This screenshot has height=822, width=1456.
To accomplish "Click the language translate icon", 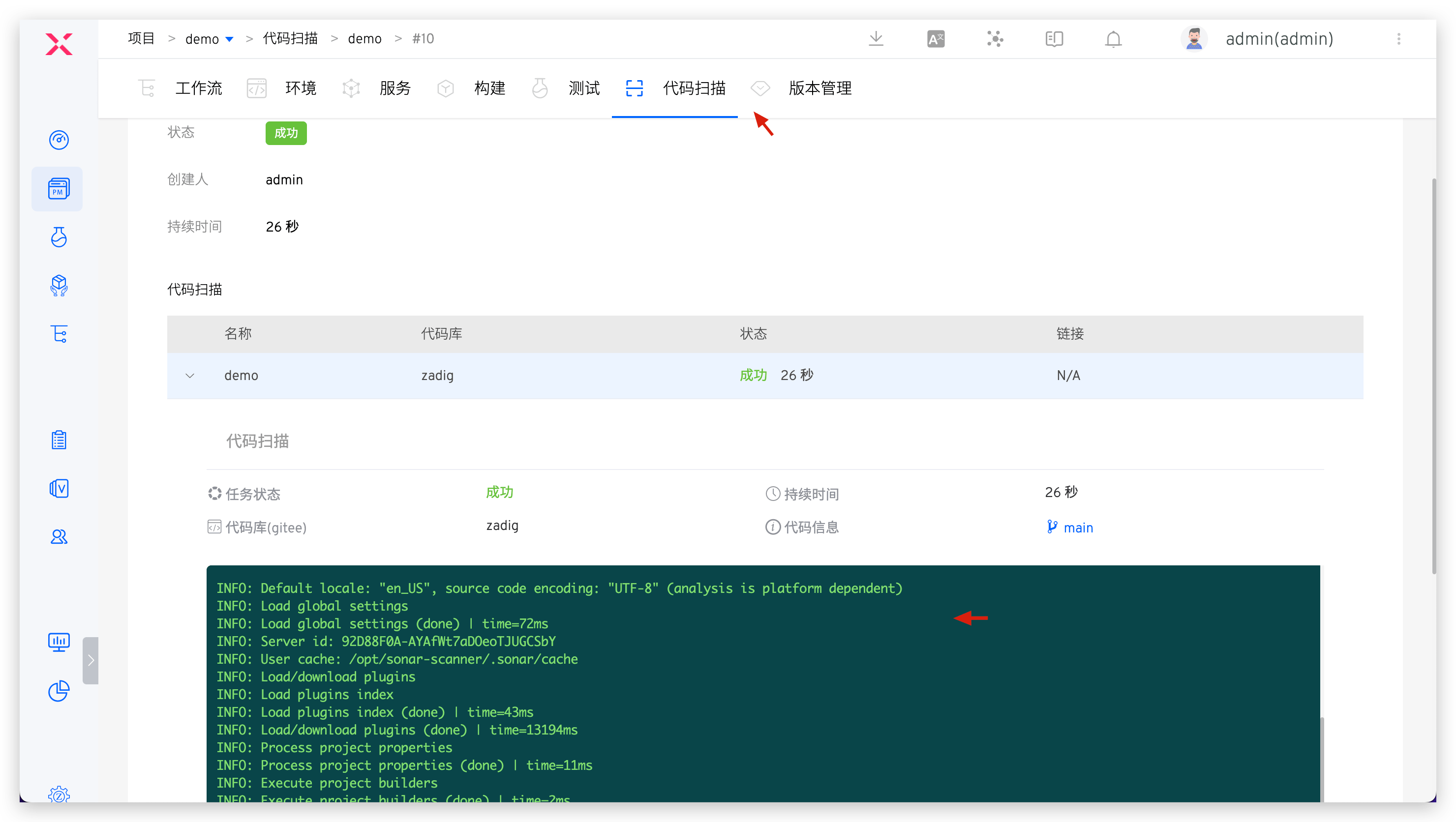I will pos(936,39).
